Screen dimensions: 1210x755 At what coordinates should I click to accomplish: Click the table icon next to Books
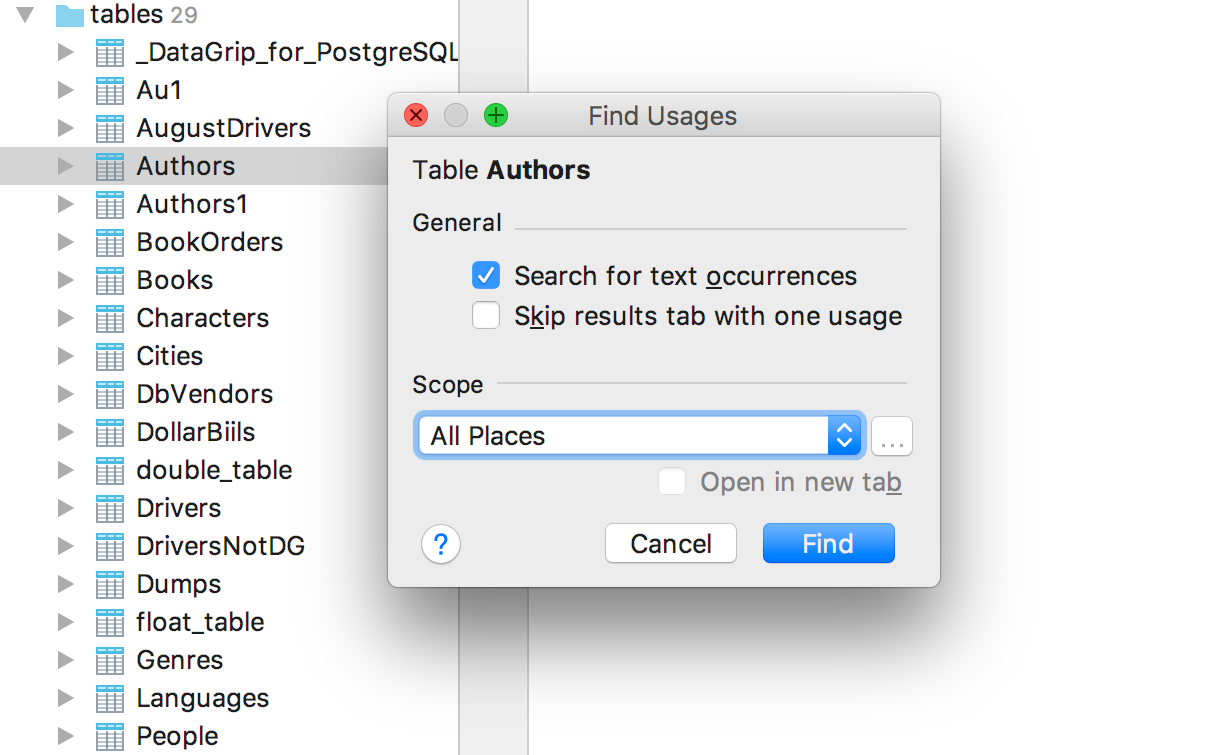coord(109,281)
